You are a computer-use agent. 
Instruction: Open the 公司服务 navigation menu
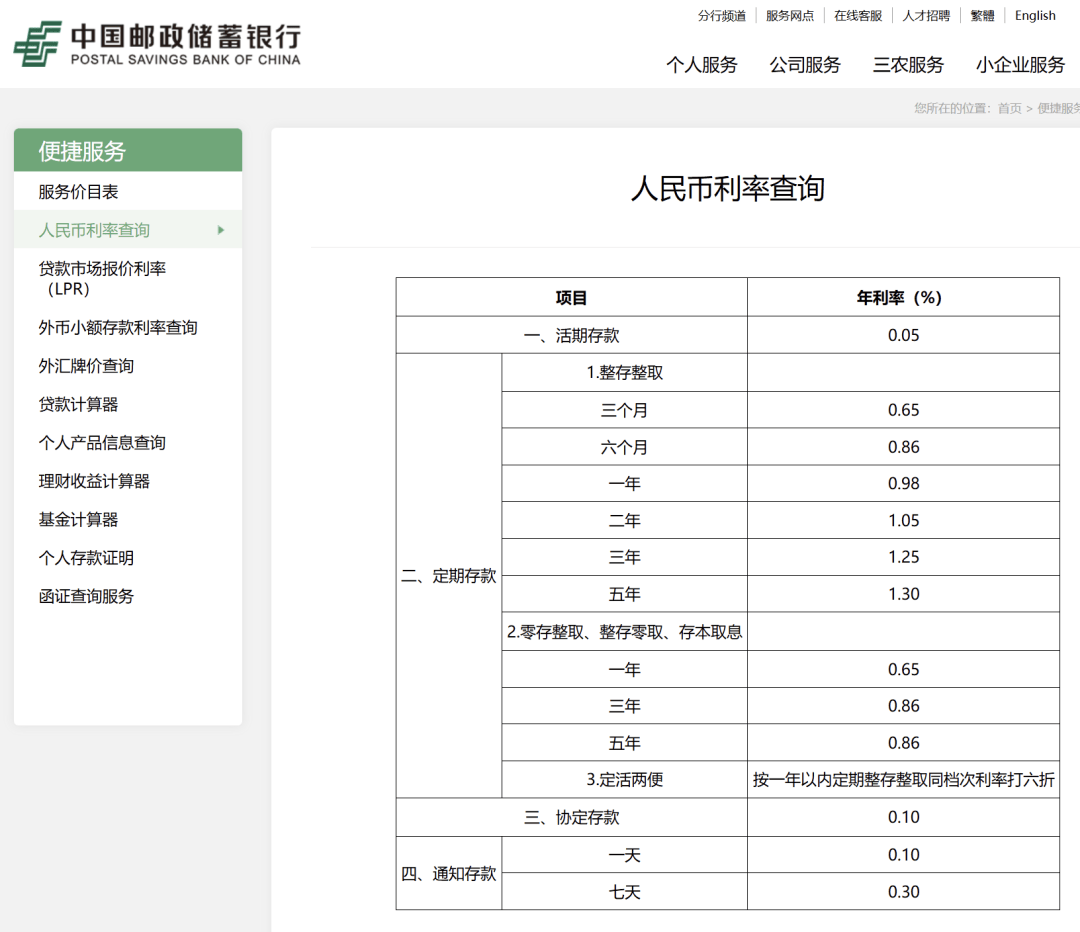[805, 64]
